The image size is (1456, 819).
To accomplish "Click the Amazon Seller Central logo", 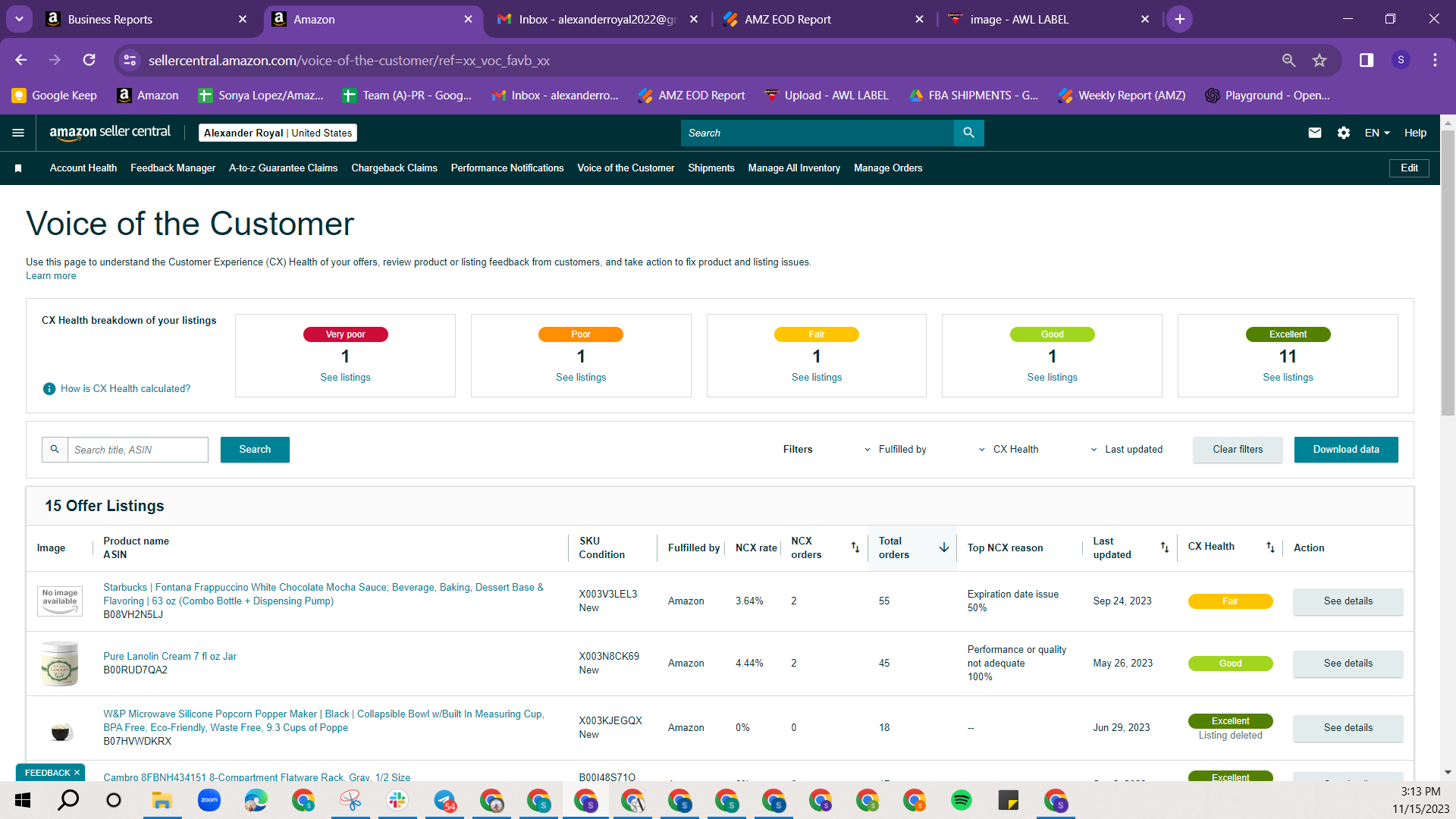I will [x=110, y=133].
